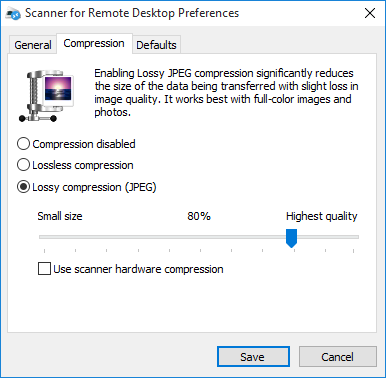The height and width of the screenshot is (378, 386).
Task: Switch to the General tab
Action: [33, 45]
